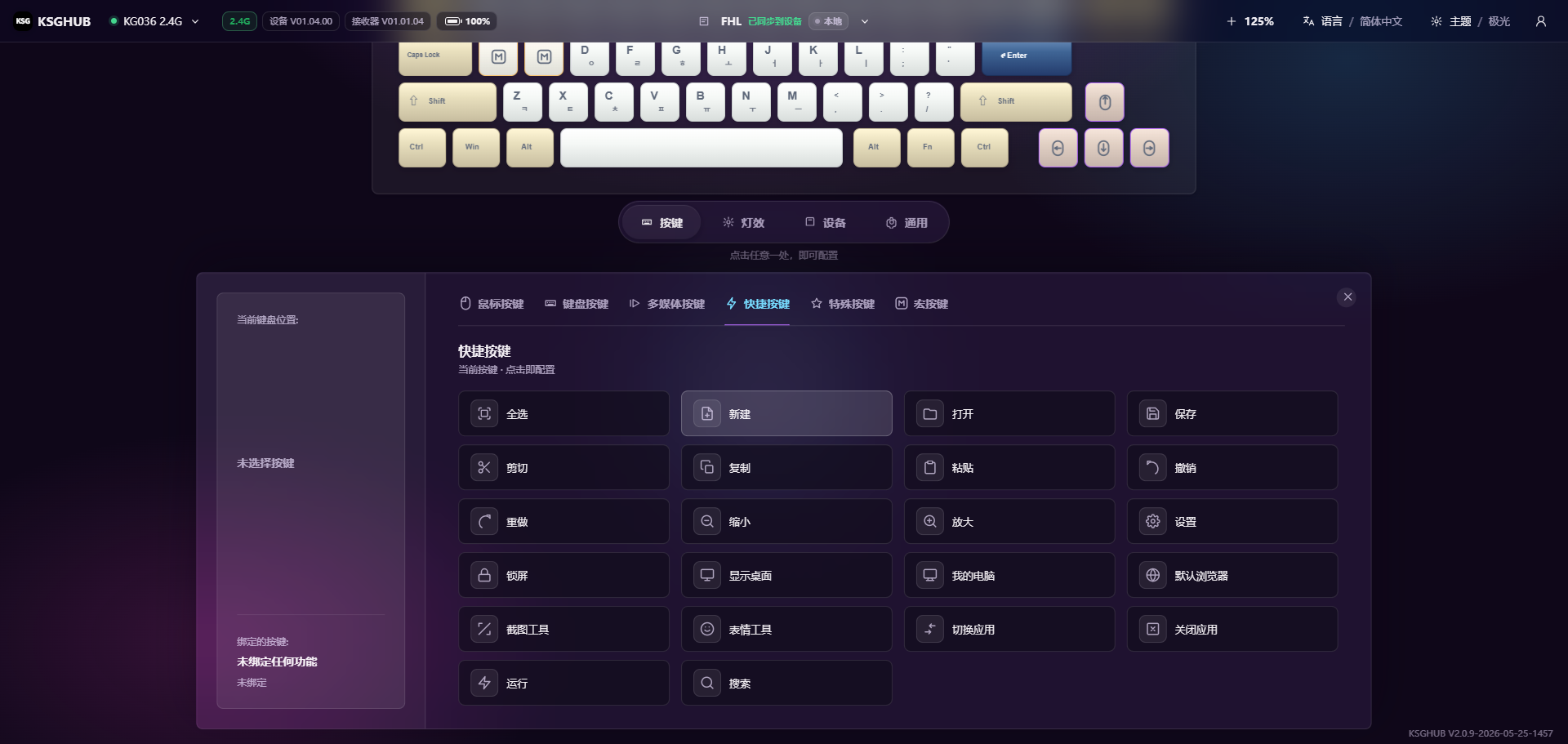Open the 灯效 lighting section
The width and height of the screenshot is (1568, 744).
743,223
